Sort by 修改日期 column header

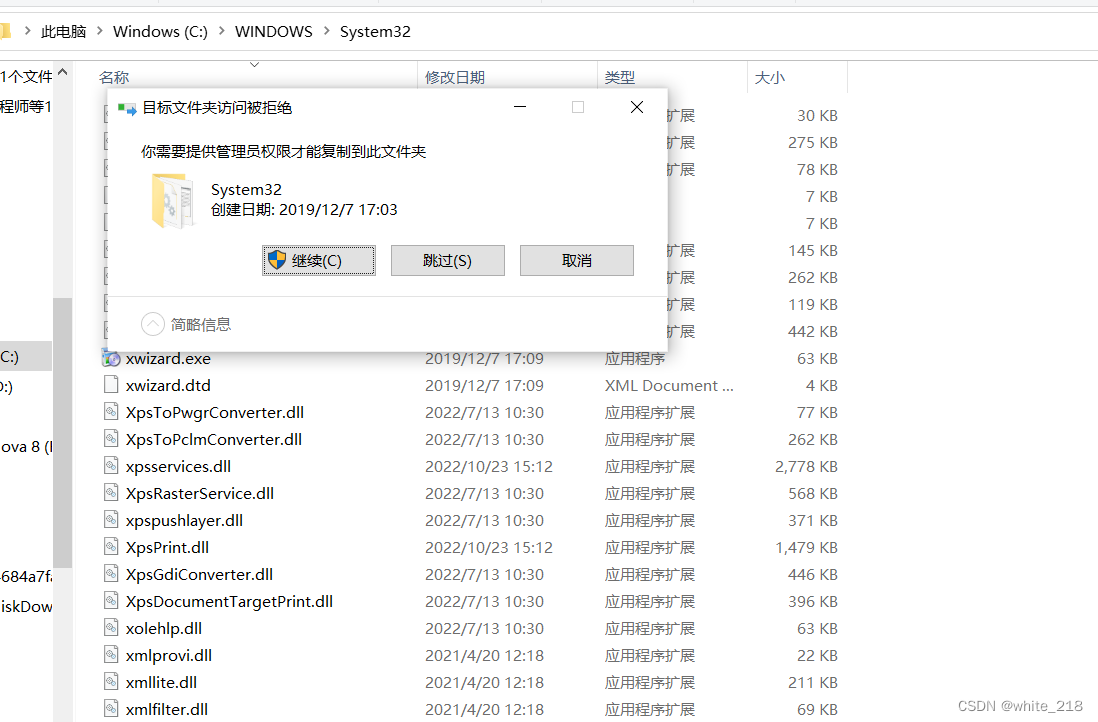[455, 78]
